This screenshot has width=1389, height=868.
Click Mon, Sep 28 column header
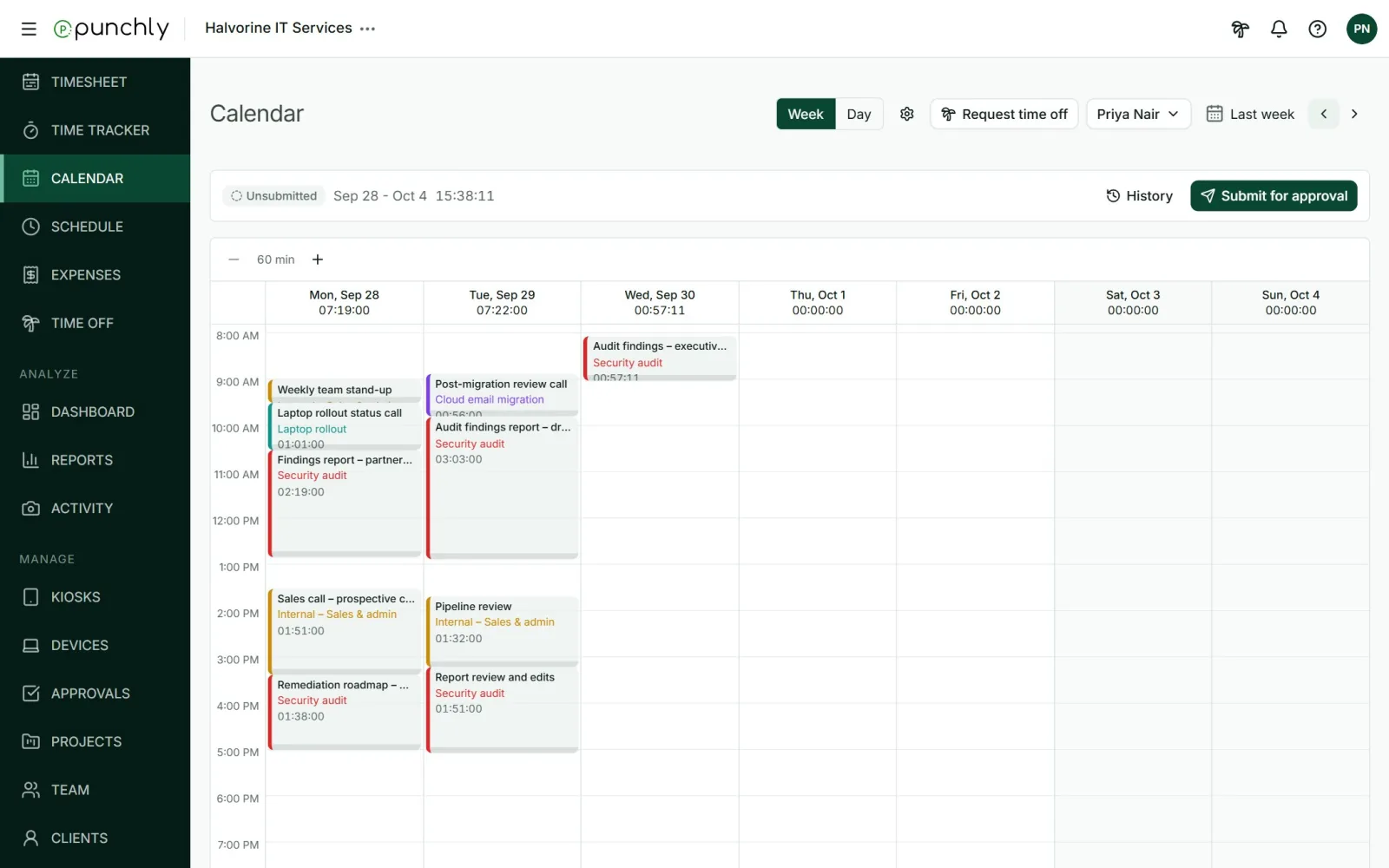344,303
